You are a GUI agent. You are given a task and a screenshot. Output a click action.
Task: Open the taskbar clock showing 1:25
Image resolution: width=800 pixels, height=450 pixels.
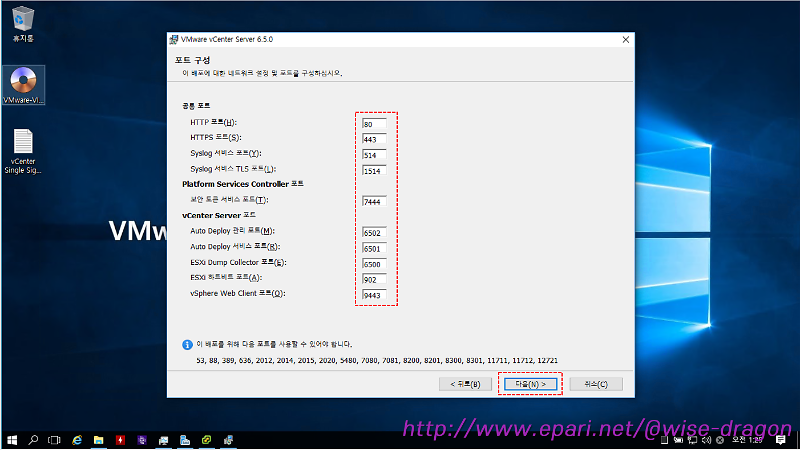[747, 440]
